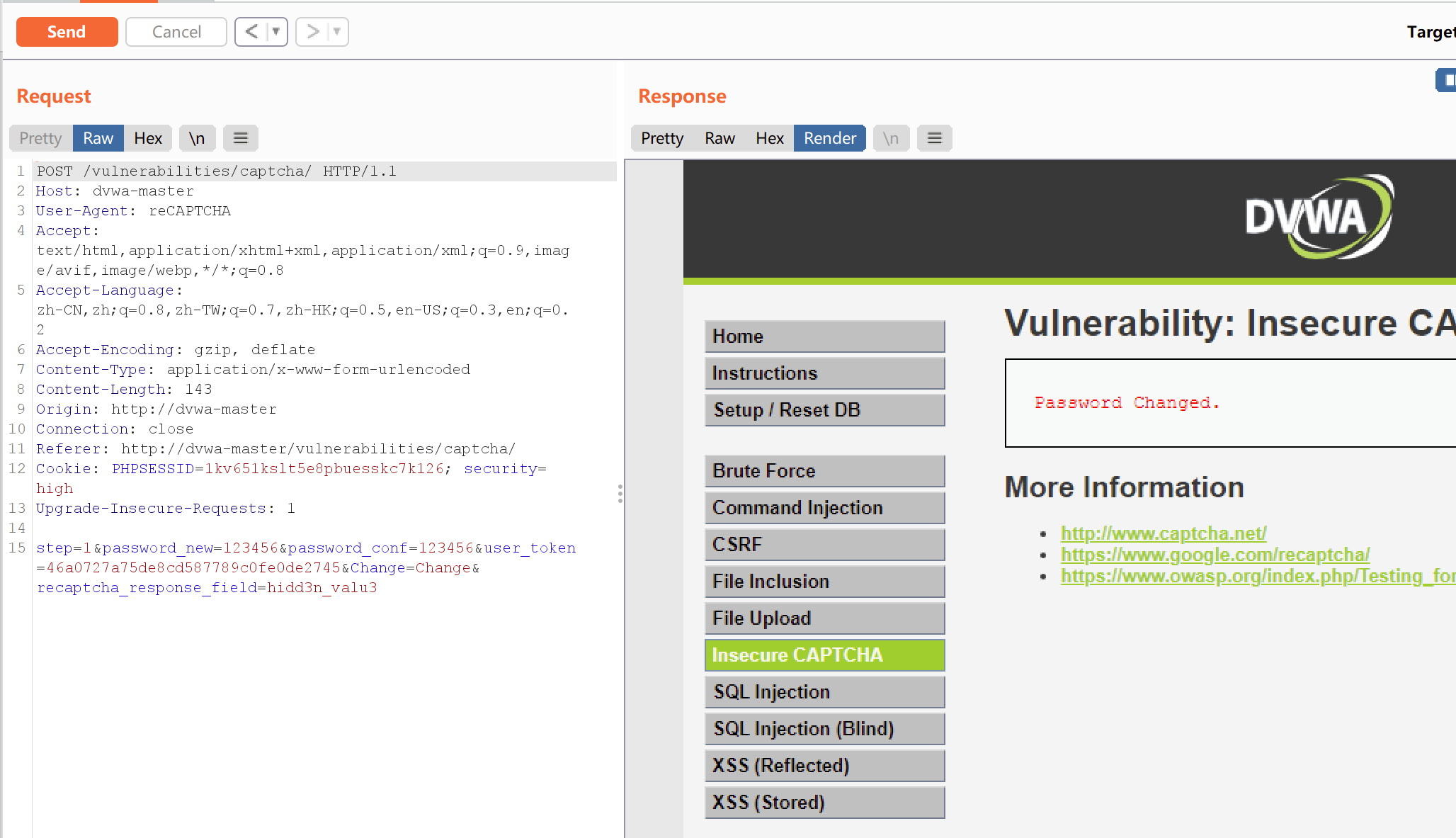1456x838 pixels.
Task: Open the response options hamburger menu
Action: pos(934,138)
